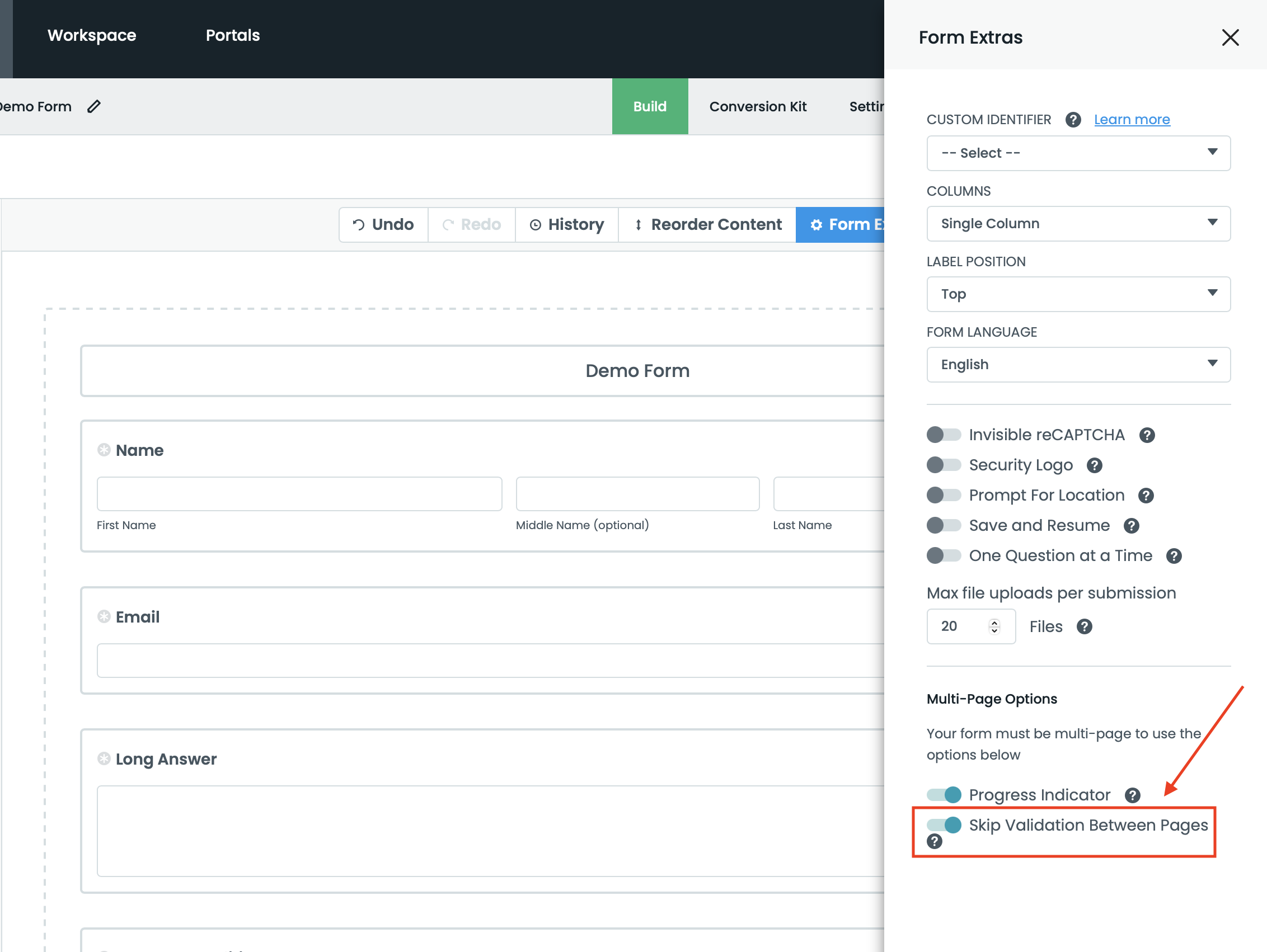Image resolution: width=1267 pixels, height=952 pixels.
Task: Click help icon next to Files label
Action: tap(1083, 626)
